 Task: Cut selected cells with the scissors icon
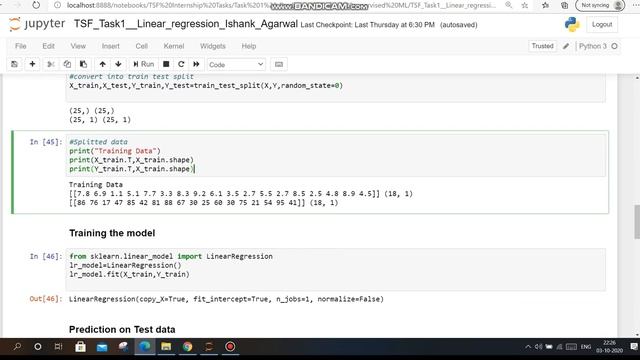point(51,64)
